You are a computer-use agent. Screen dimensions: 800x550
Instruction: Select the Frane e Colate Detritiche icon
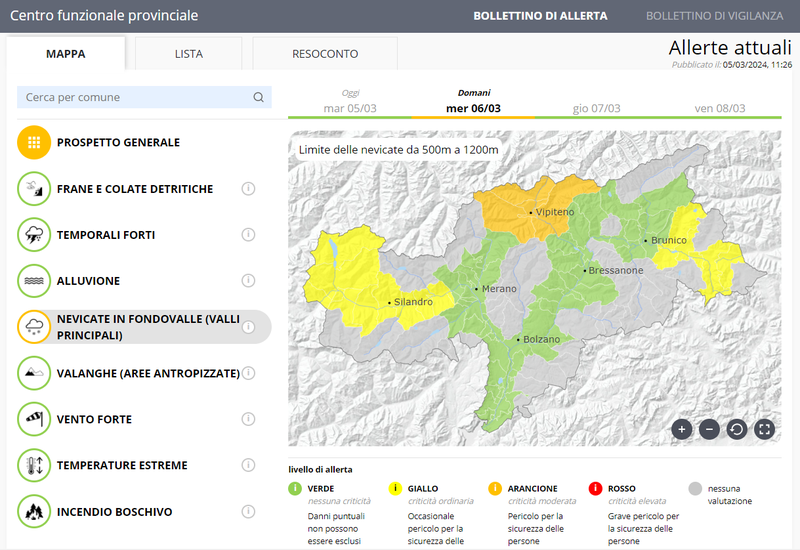pos(34,189)
